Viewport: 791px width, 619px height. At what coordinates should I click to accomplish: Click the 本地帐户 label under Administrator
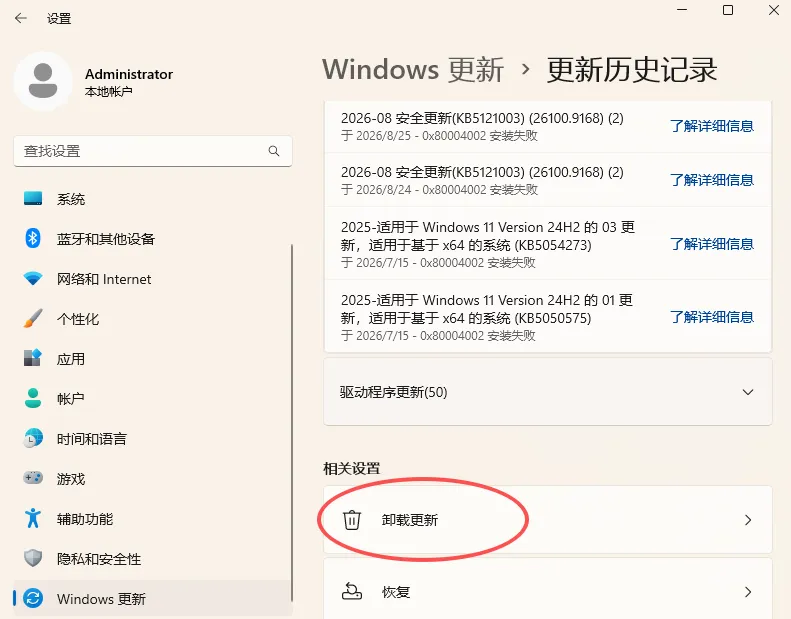[x=108, y=91]
